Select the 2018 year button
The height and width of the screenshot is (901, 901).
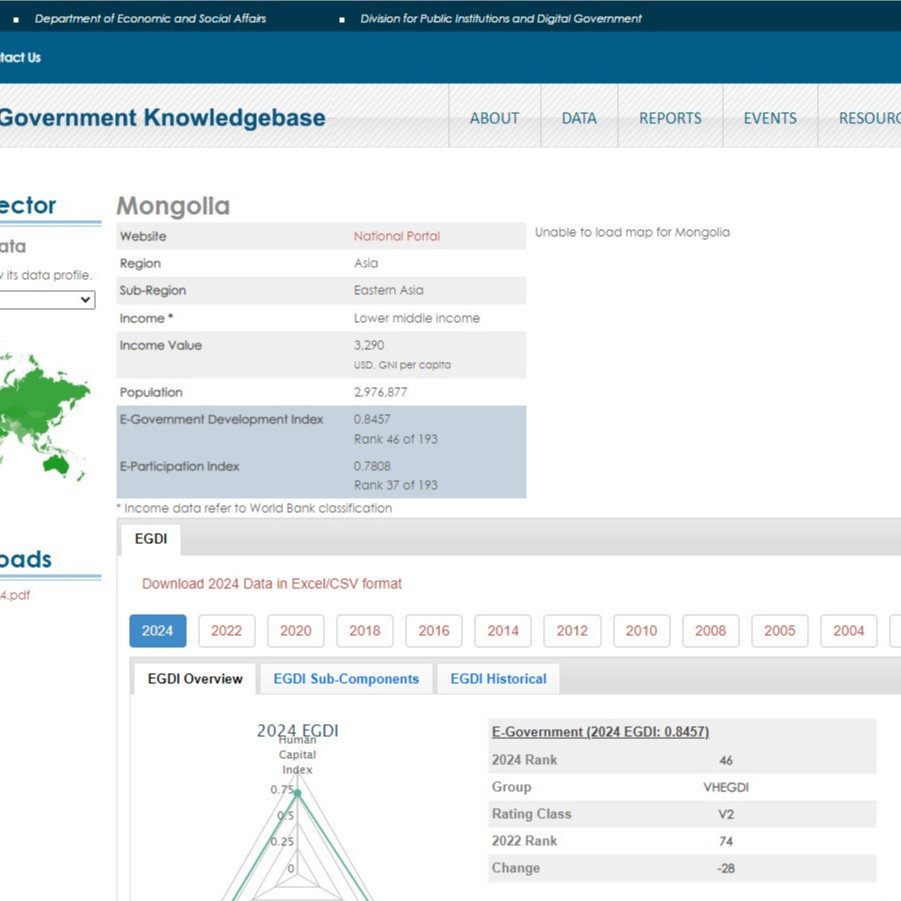click(x=365, y=631)
